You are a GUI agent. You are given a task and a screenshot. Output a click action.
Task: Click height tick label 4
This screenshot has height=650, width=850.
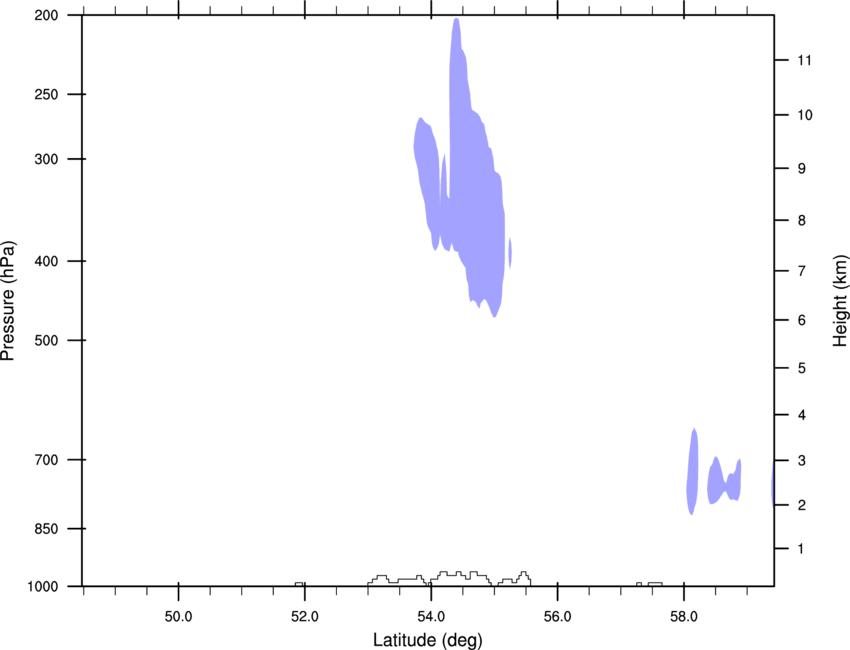click(x=802, y=415)
